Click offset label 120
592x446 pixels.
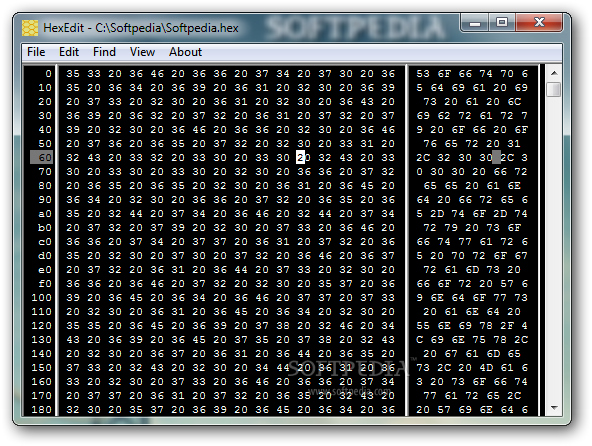click(x=42, y=326)
